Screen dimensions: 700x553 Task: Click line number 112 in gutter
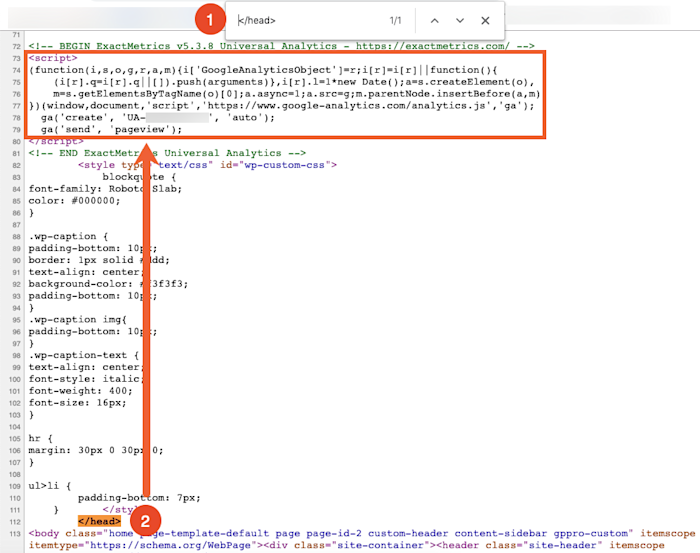15,522
